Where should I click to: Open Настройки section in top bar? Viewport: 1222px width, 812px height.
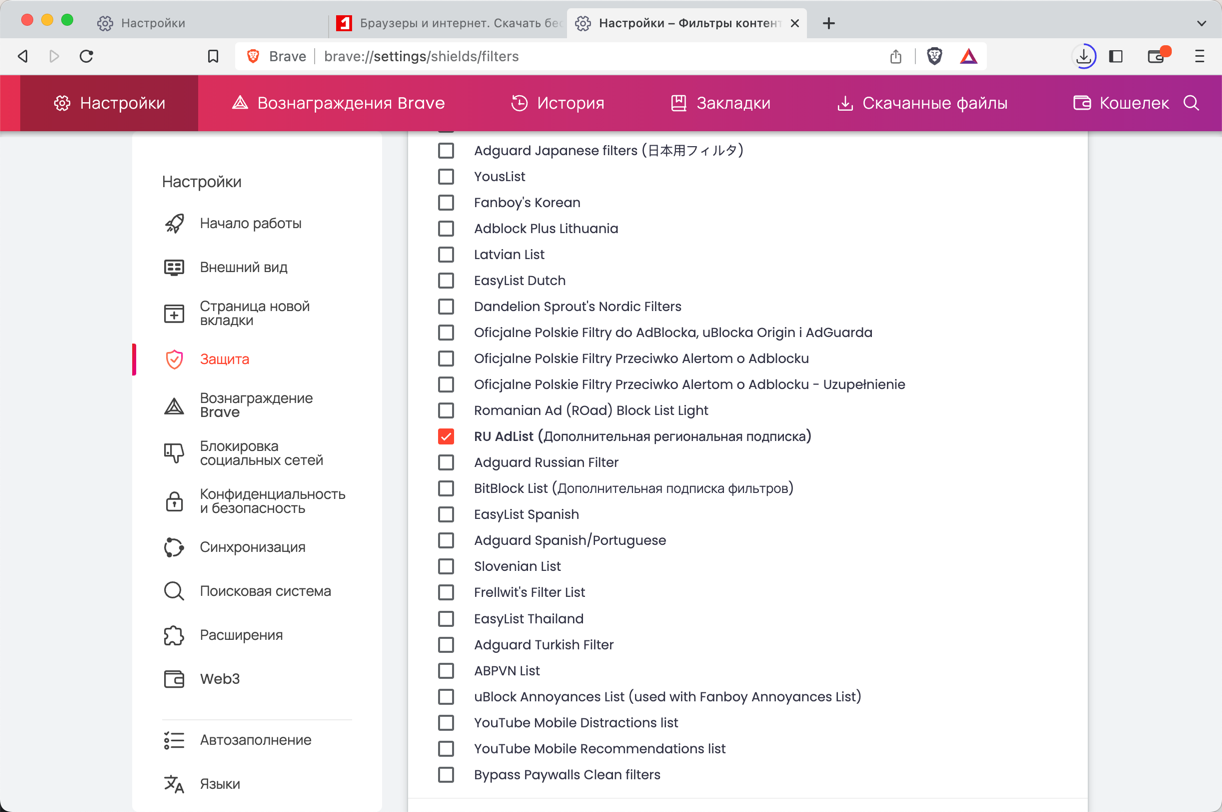109,103
